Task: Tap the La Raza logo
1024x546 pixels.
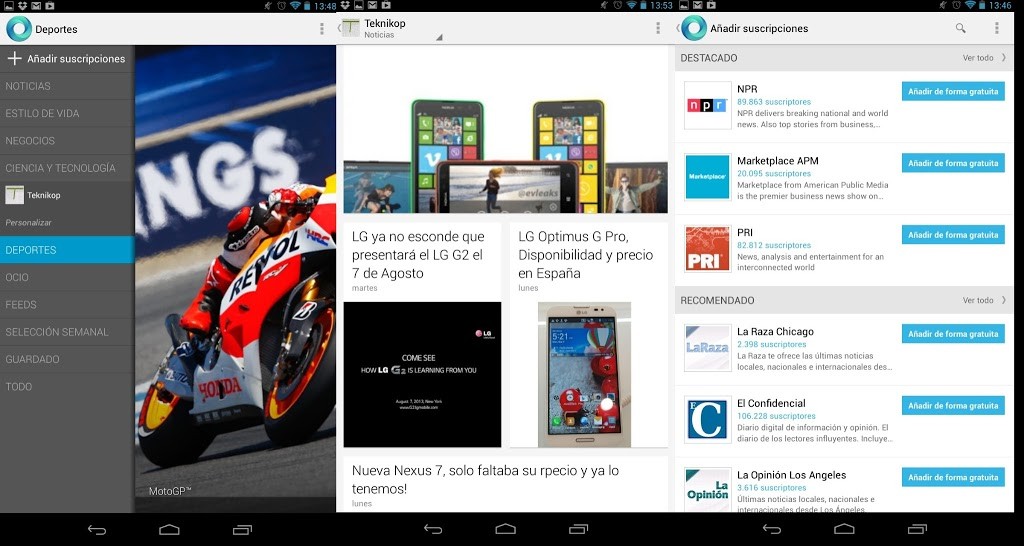Action: point(707,347)
